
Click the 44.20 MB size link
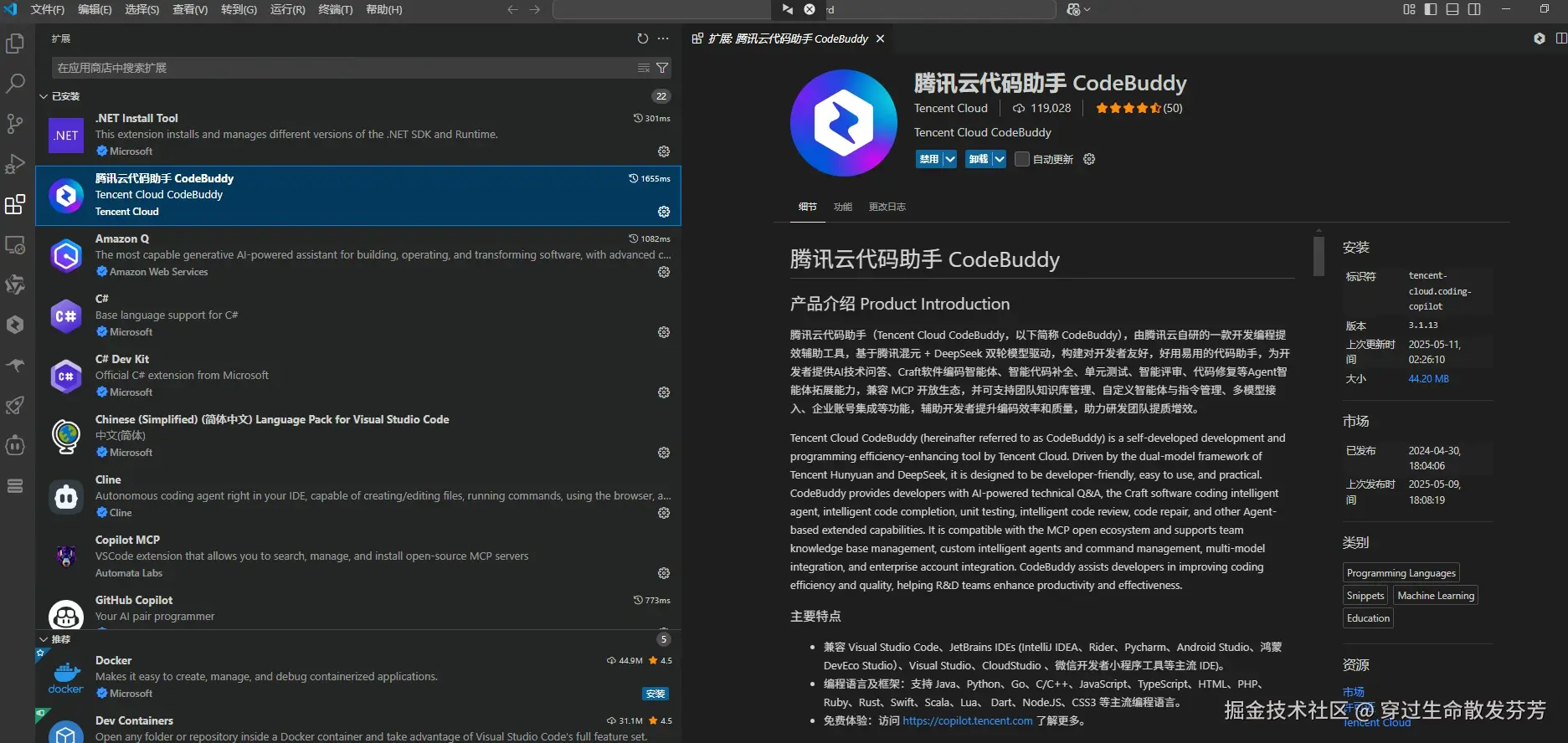1428,379
